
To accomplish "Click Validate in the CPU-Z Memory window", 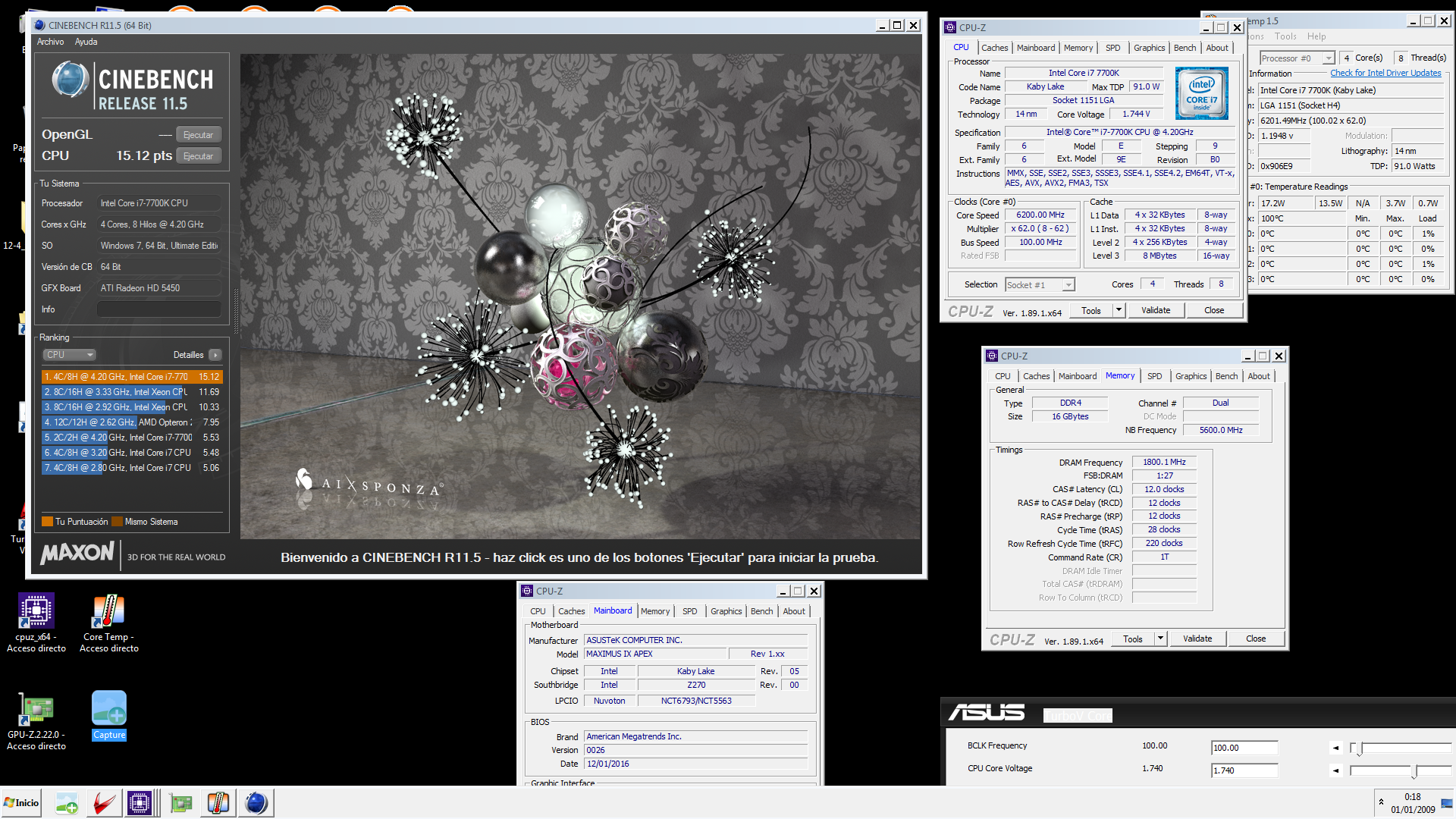I will pyautogui.click(x=1197, y=639).
